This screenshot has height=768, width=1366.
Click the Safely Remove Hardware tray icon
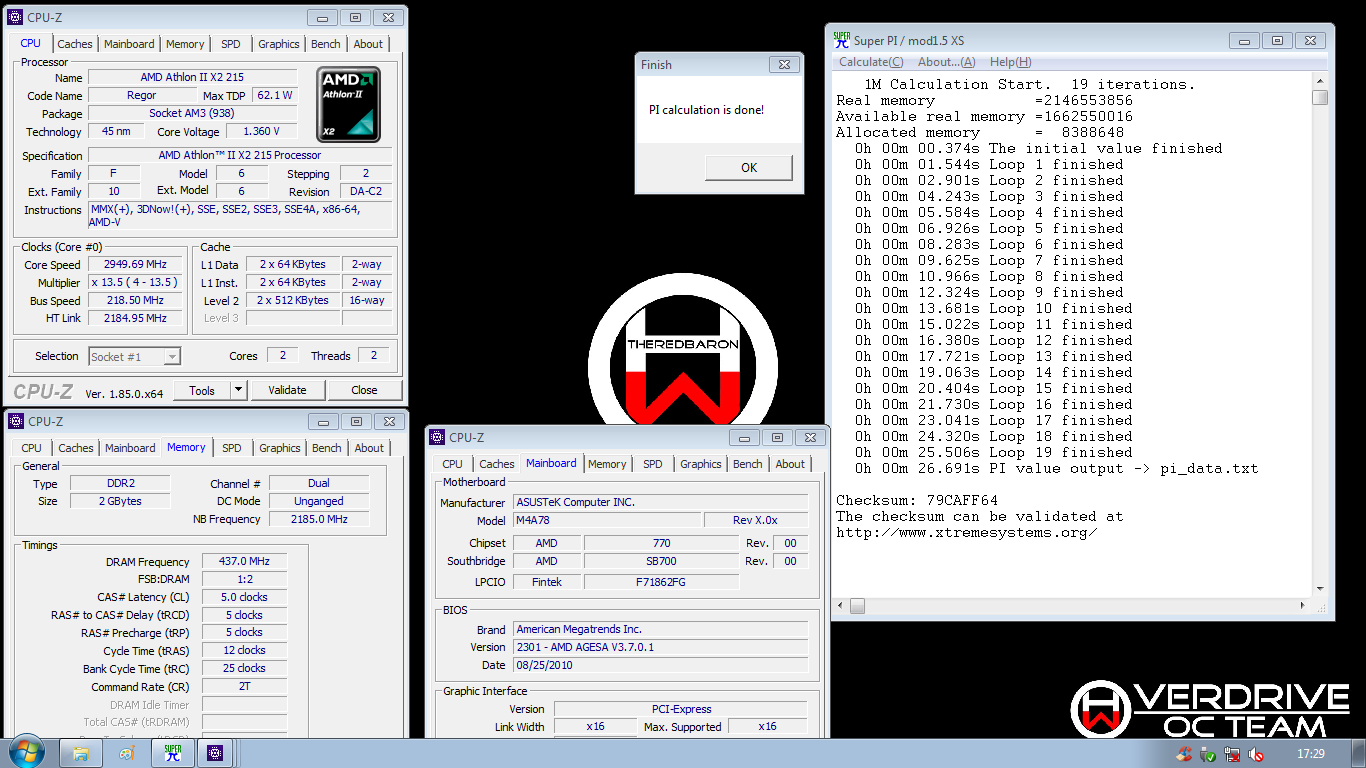1208,754
